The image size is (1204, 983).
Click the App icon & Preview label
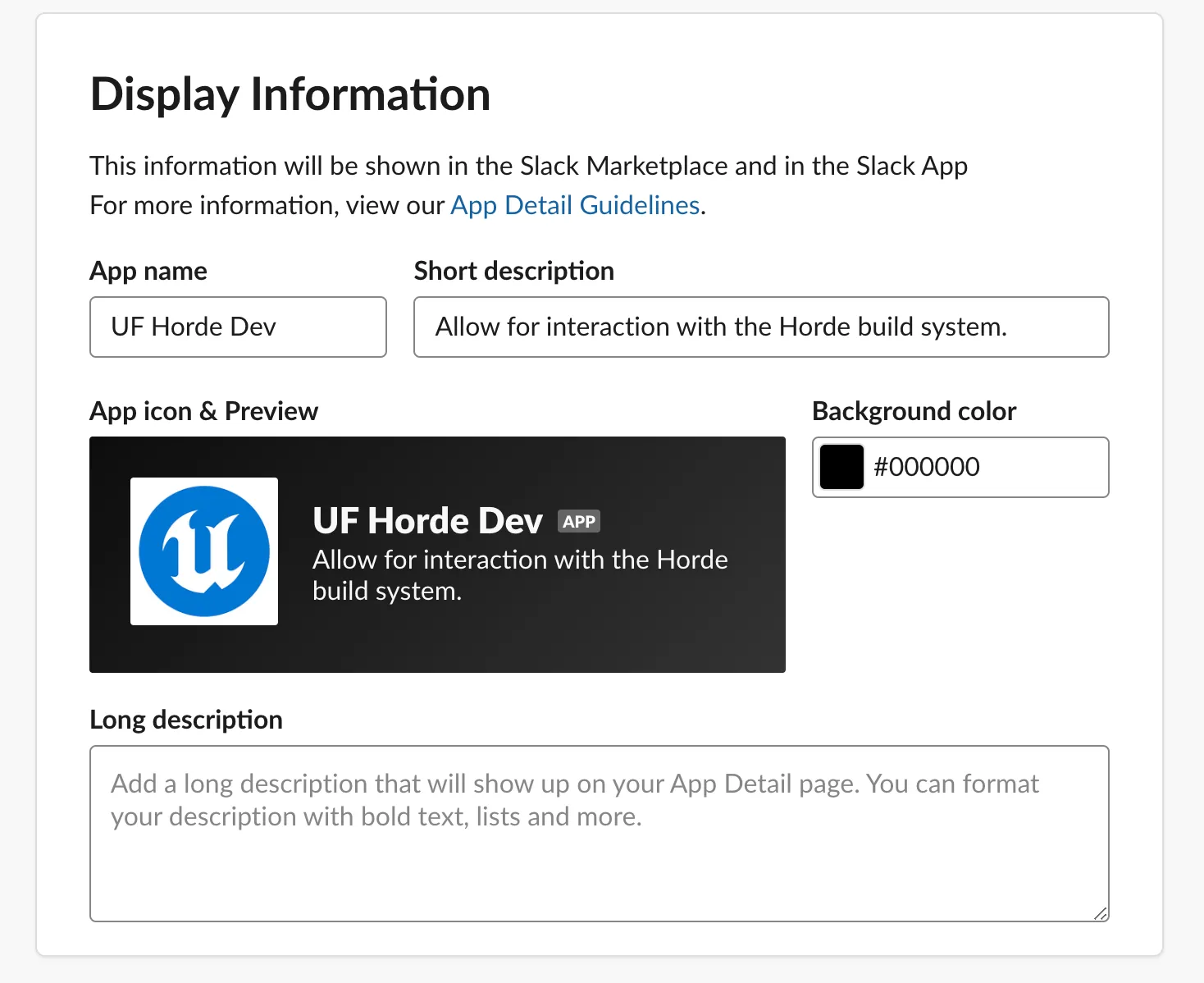point(203,411)
